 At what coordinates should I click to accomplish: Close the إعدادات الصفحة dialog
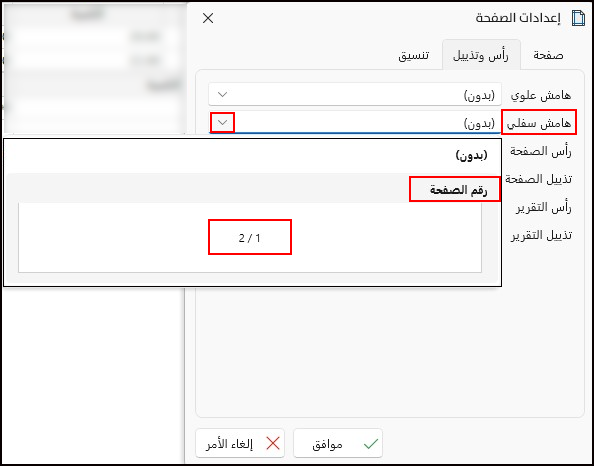pos(208,18)
